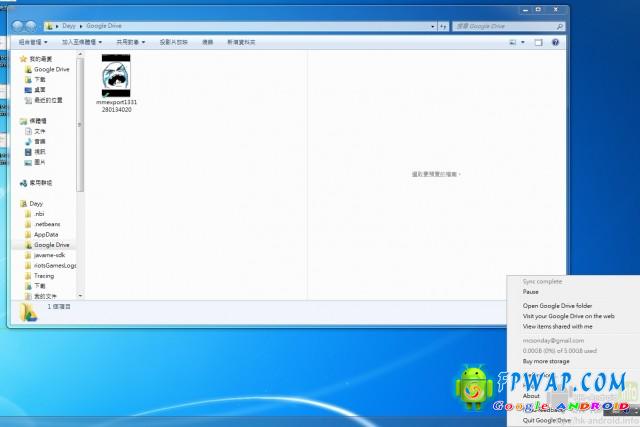Select View items shared with me
The height and width of the screenshot is (427, 640).
click(557, 326)
